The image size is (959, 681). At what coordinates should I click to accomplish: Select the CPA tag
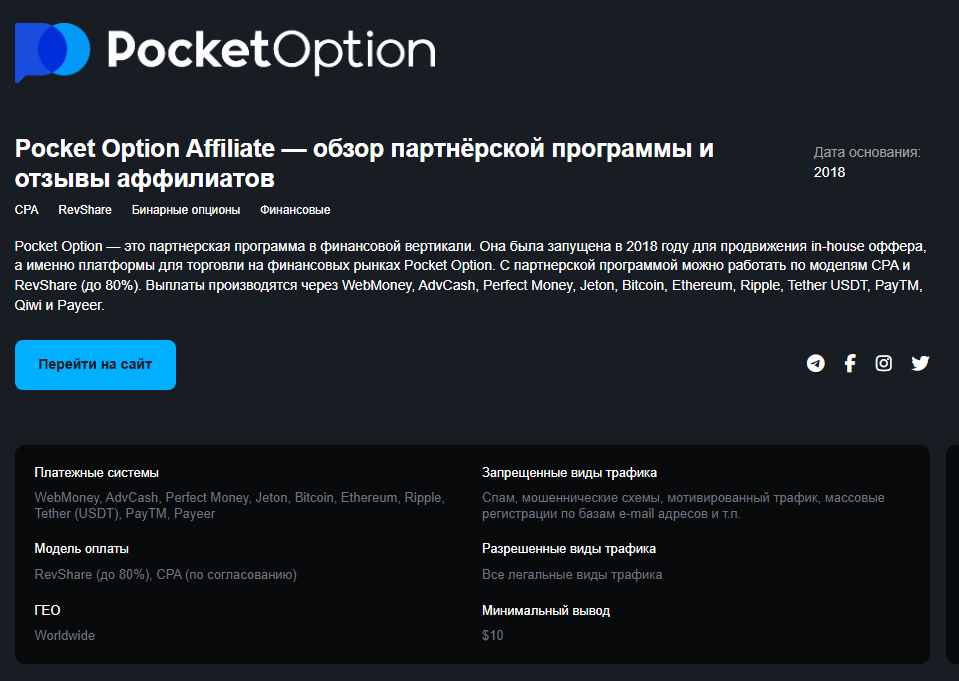tap(26, 210)
